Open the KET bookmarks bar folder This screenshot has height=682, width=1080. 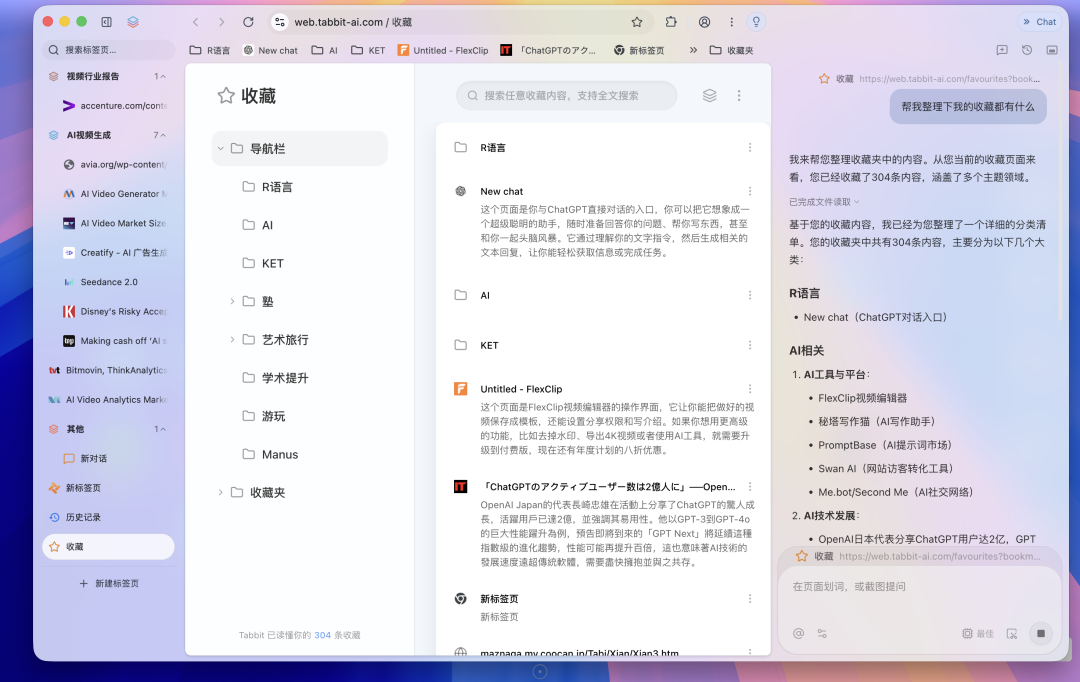(x=368, y=50)
